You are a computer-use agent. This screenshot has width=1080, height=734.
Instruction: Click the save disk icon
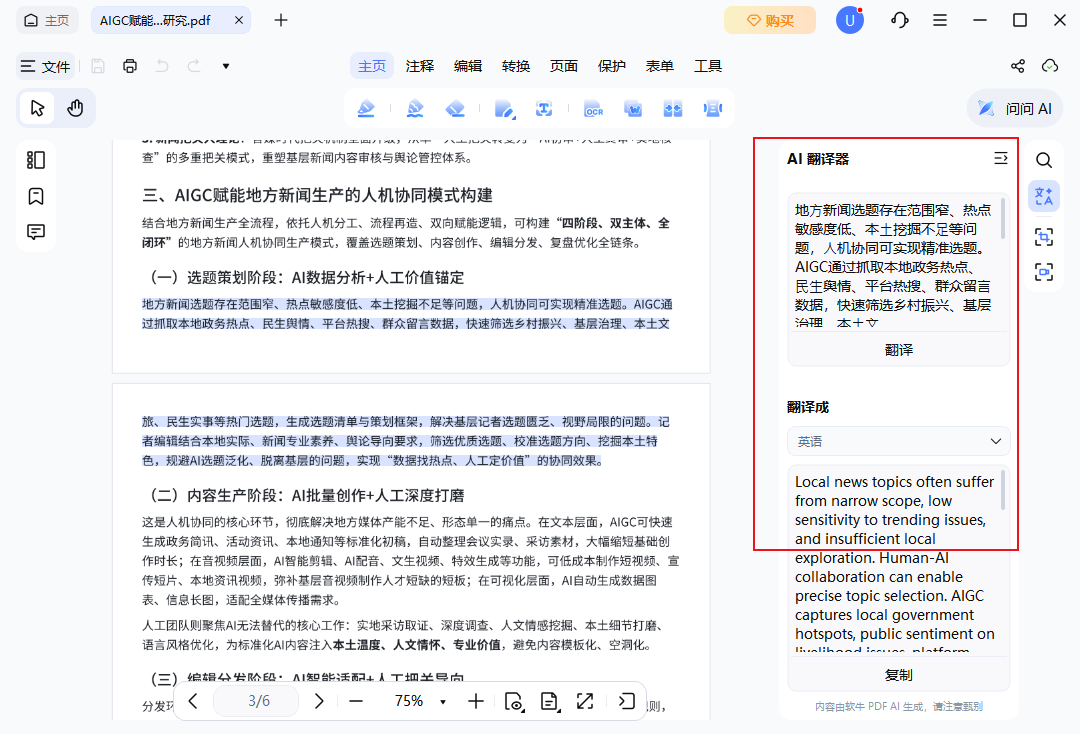[x=98, y=66]
